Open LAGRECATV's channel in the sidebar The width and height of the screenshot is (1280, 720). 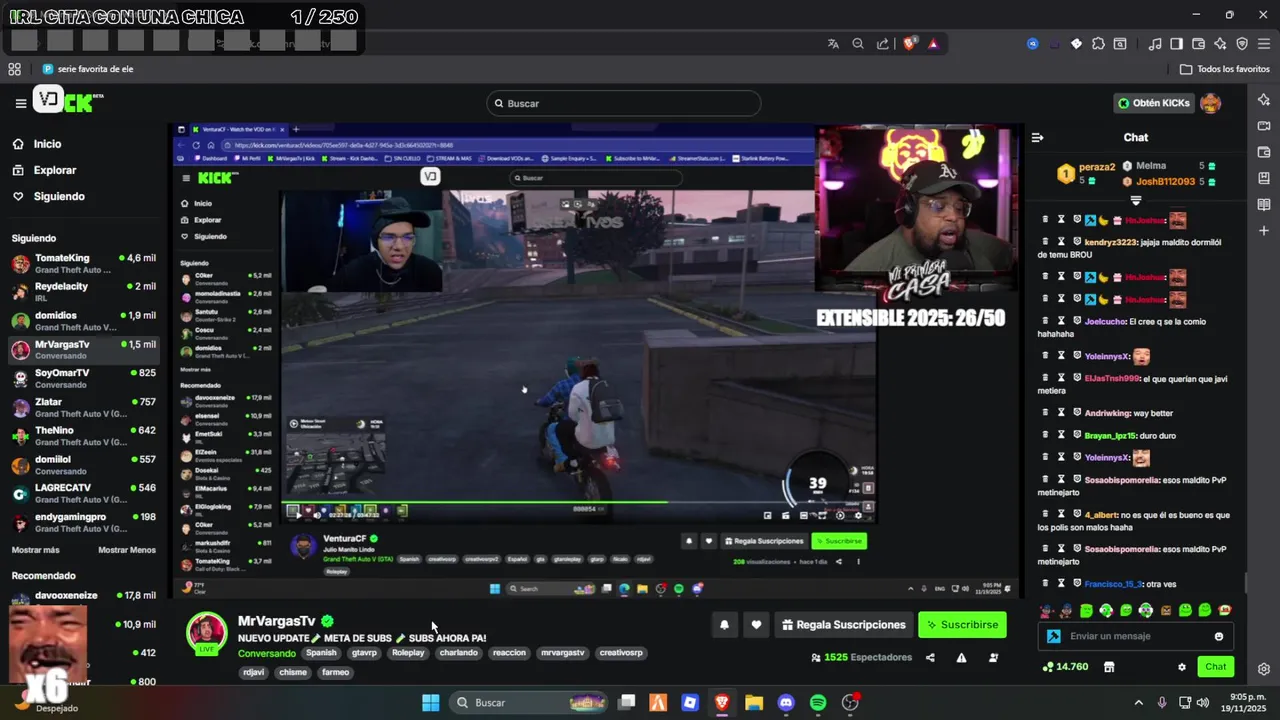point(84,493)
